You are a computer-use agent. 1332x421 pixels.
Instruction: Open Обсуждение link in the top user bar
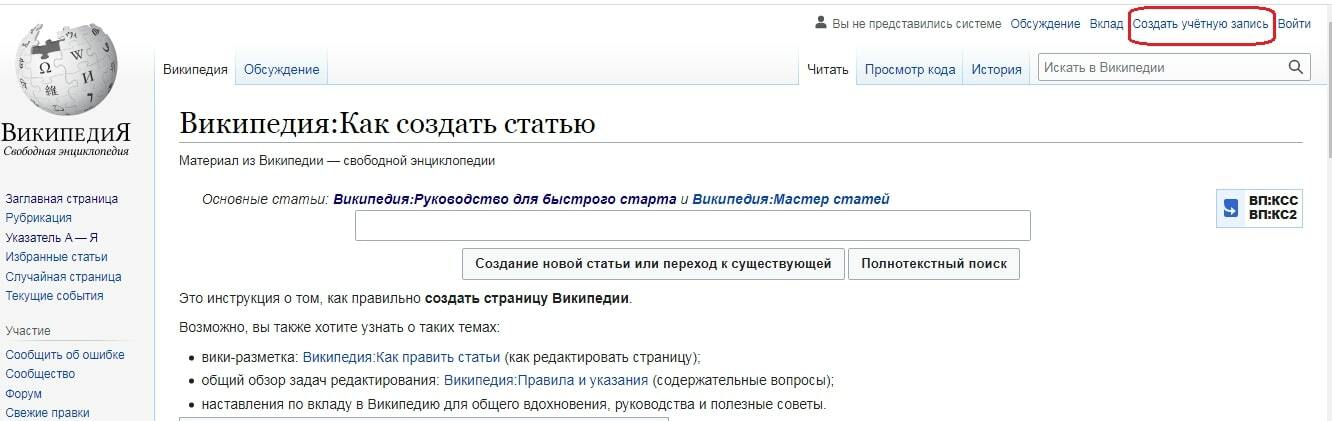coord(1045,24)
